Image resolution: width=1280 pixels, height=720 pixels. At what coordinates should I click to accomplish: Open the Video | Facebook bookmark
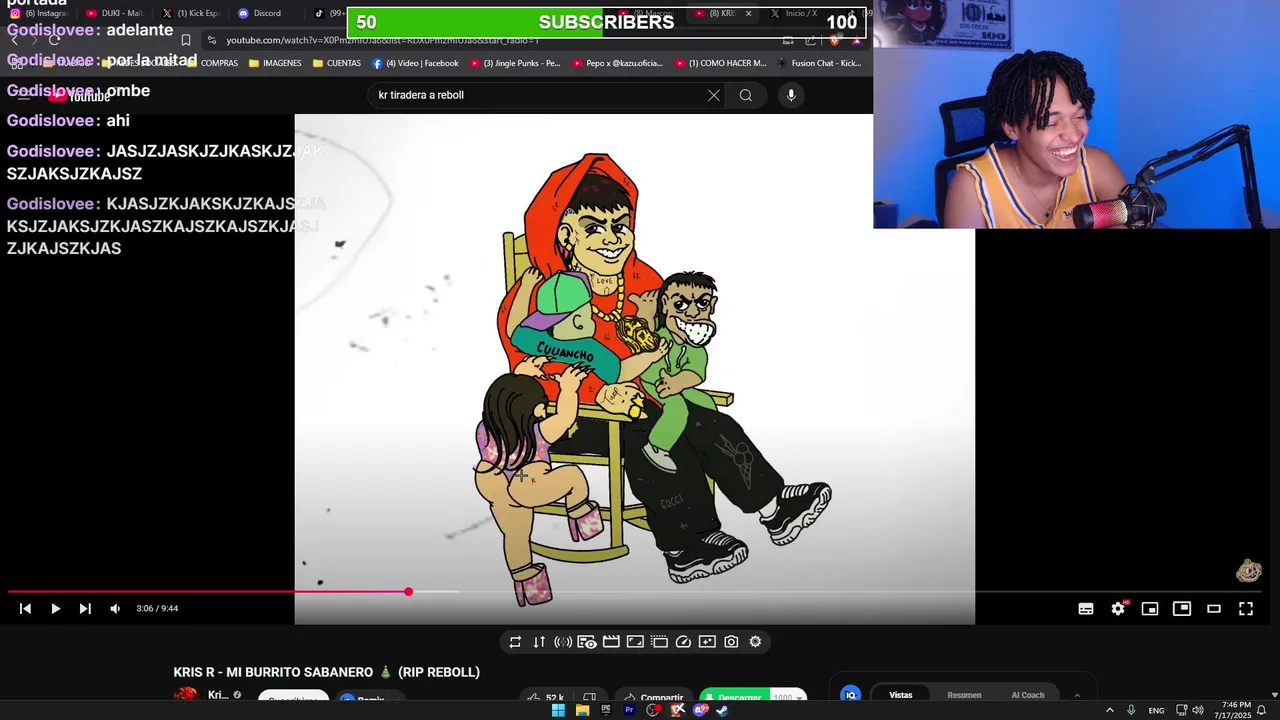416,63
